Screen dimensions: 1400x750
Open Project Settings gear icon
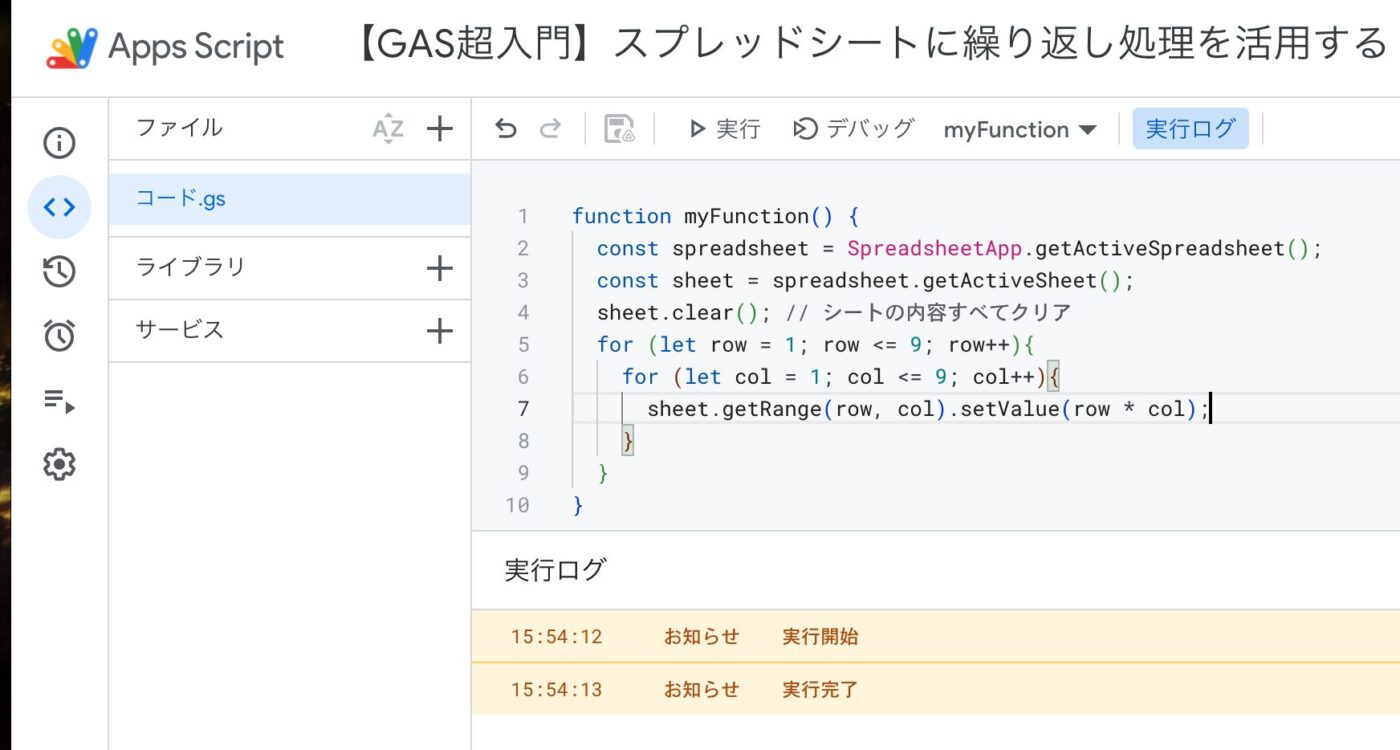(59, 465)
